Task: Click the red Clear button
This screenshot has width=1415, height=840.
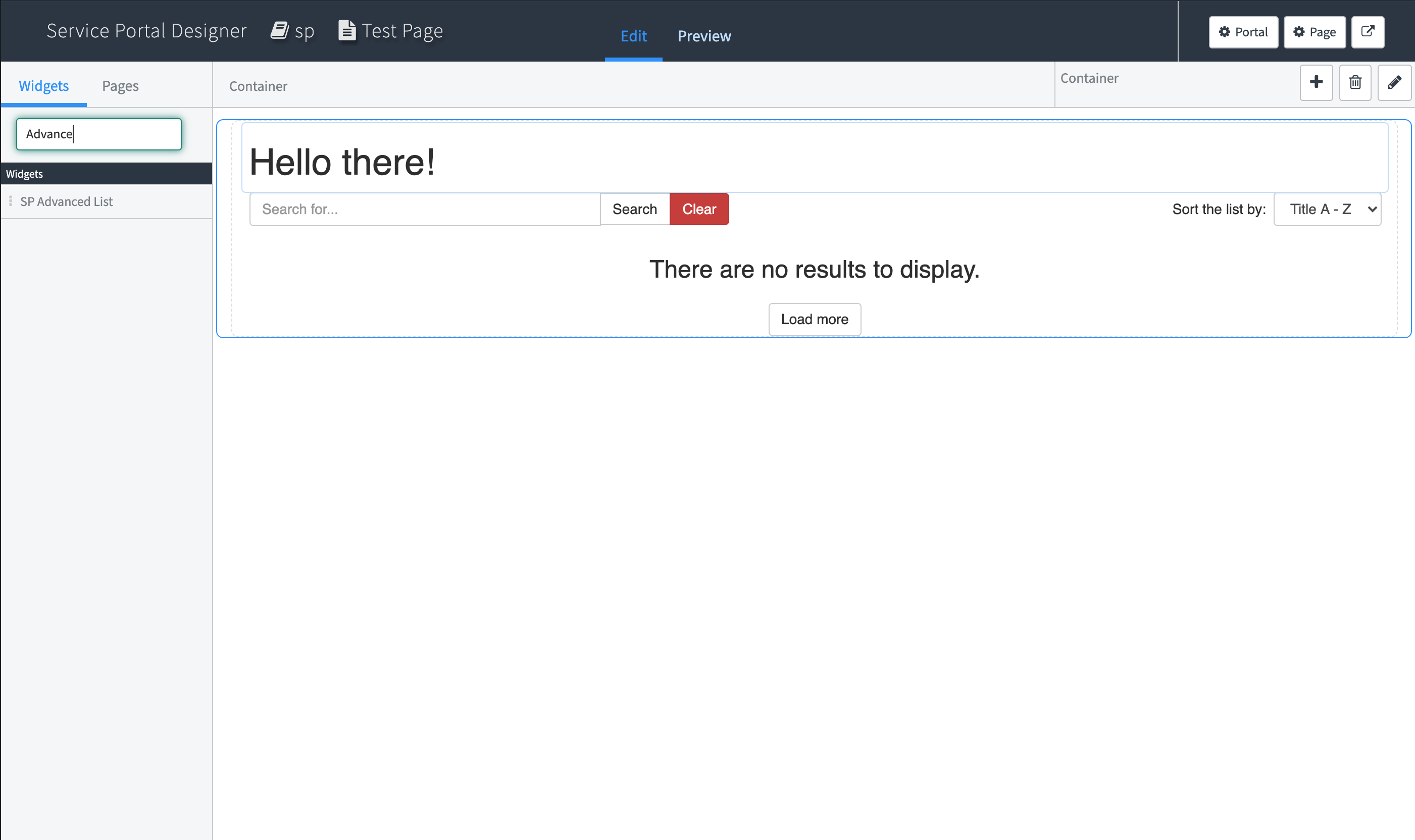Action: click(x=699, y=209)
